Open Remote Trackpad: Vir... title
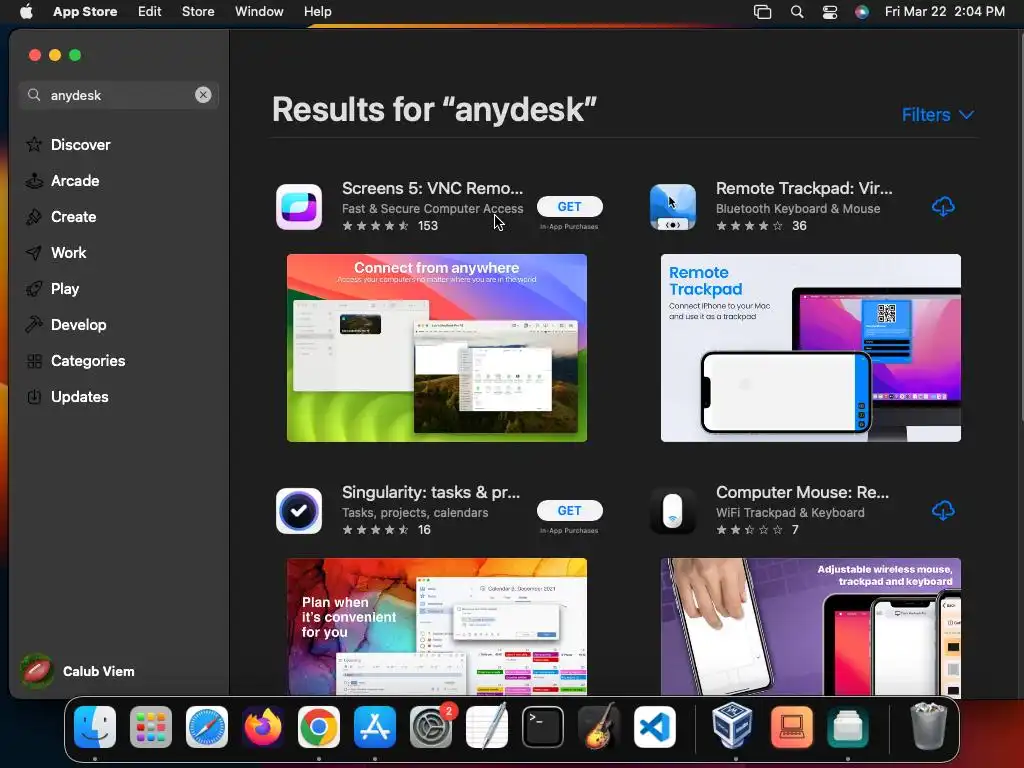The height and width of the screenshot is (768, 1024). click(x=804, y=188)
